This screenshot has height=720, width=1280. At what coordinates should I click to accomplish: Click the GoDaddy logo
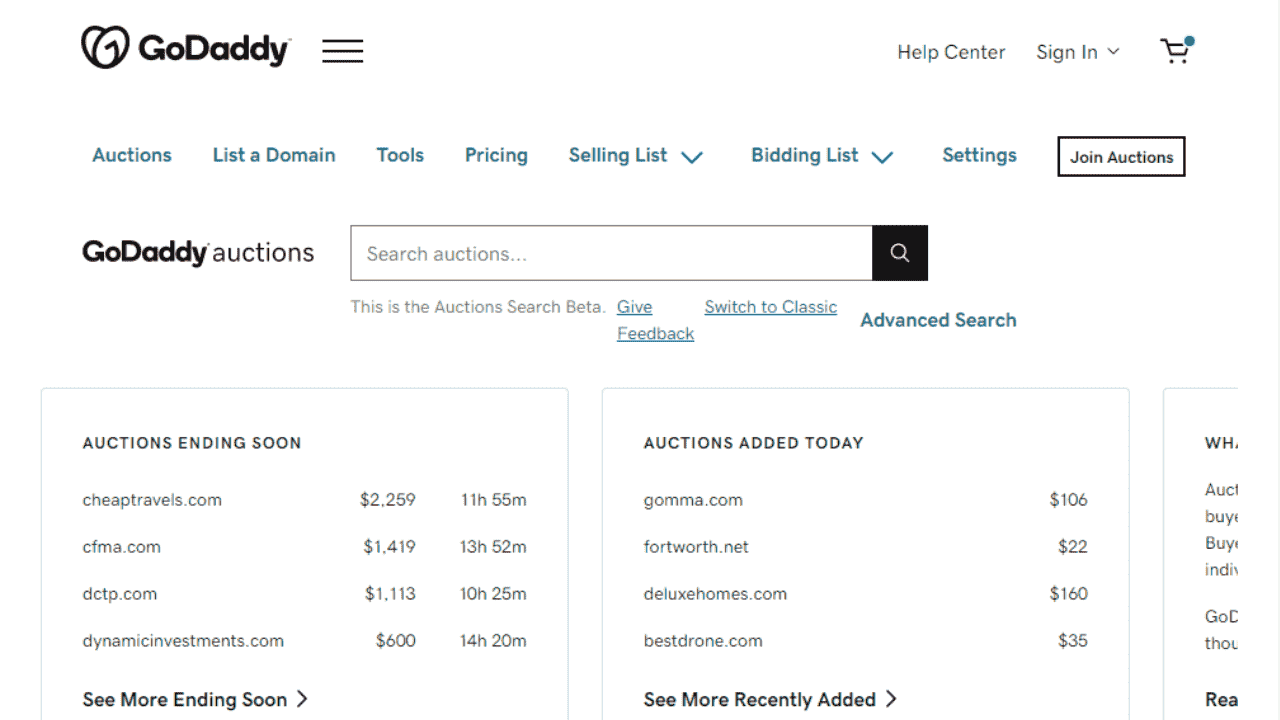(x=186, y=48)
